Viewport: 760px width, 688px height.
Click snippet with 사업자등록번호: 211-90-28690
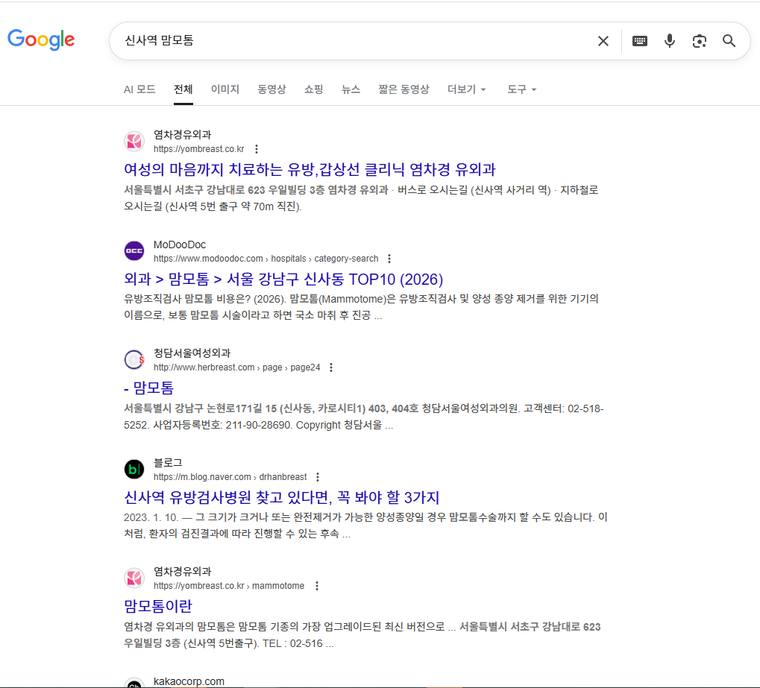[364, 417]
